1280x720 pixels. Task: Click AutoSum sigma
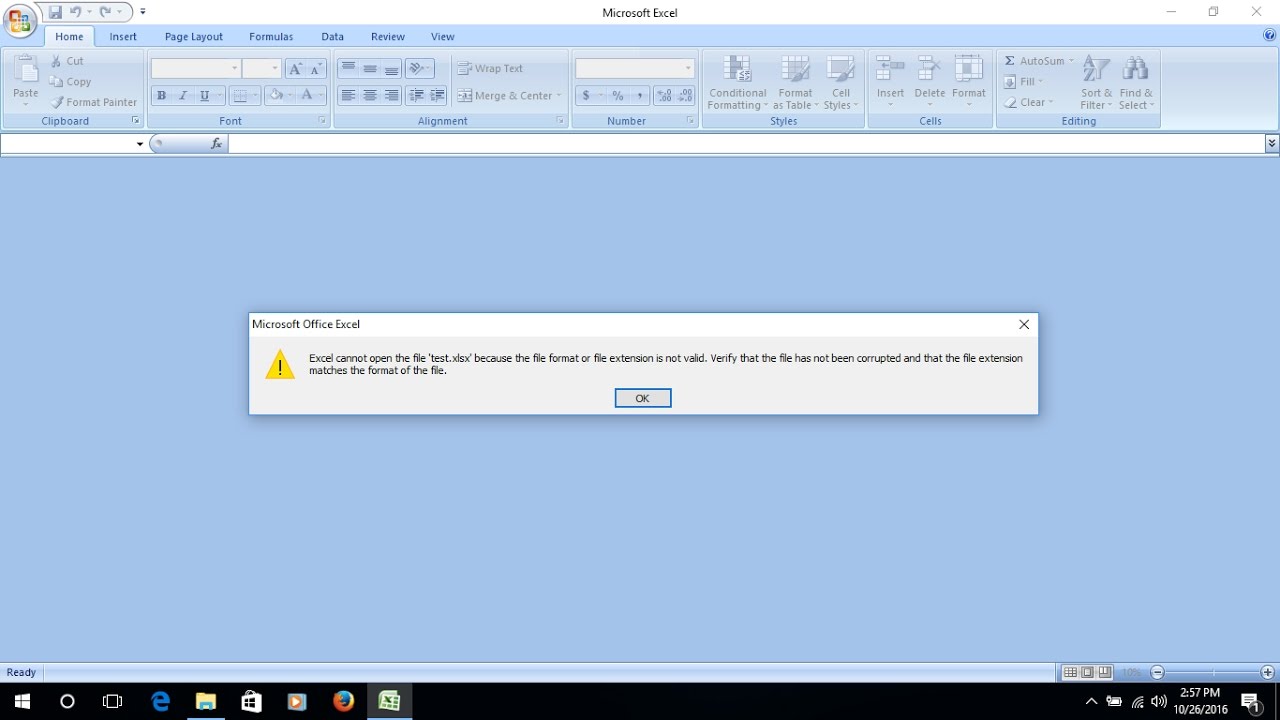tap(1038, 61)
